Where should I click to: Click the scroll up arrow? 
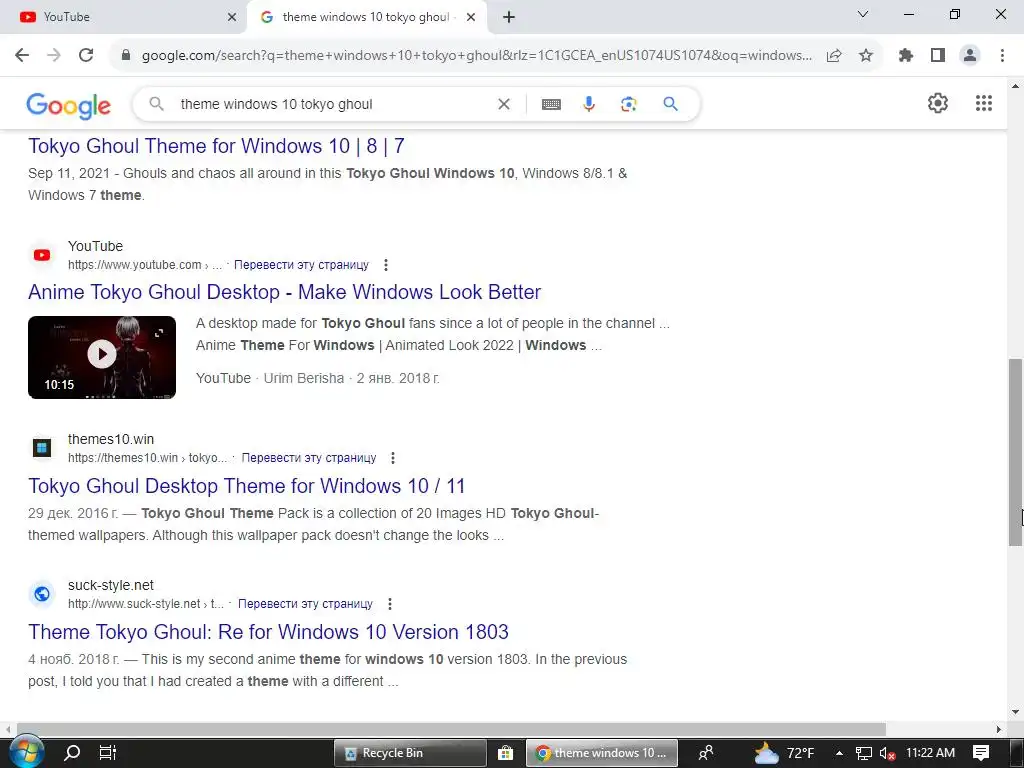(x=1016, y=86)
